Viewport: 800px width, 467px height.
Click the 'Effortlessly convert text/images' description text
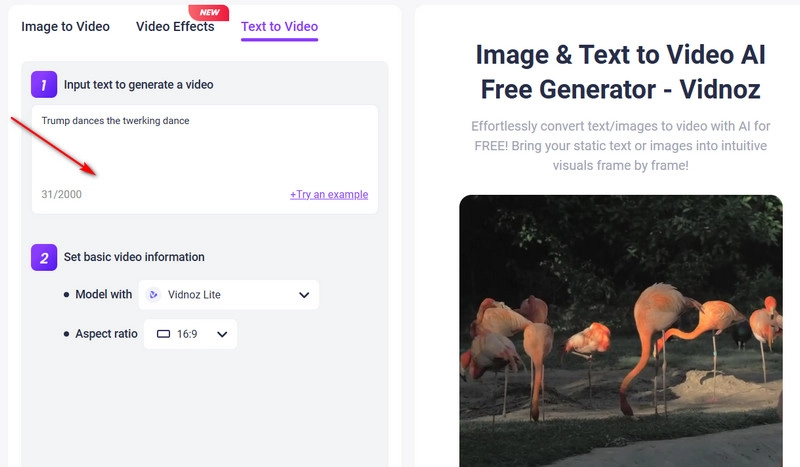(620, 146)
